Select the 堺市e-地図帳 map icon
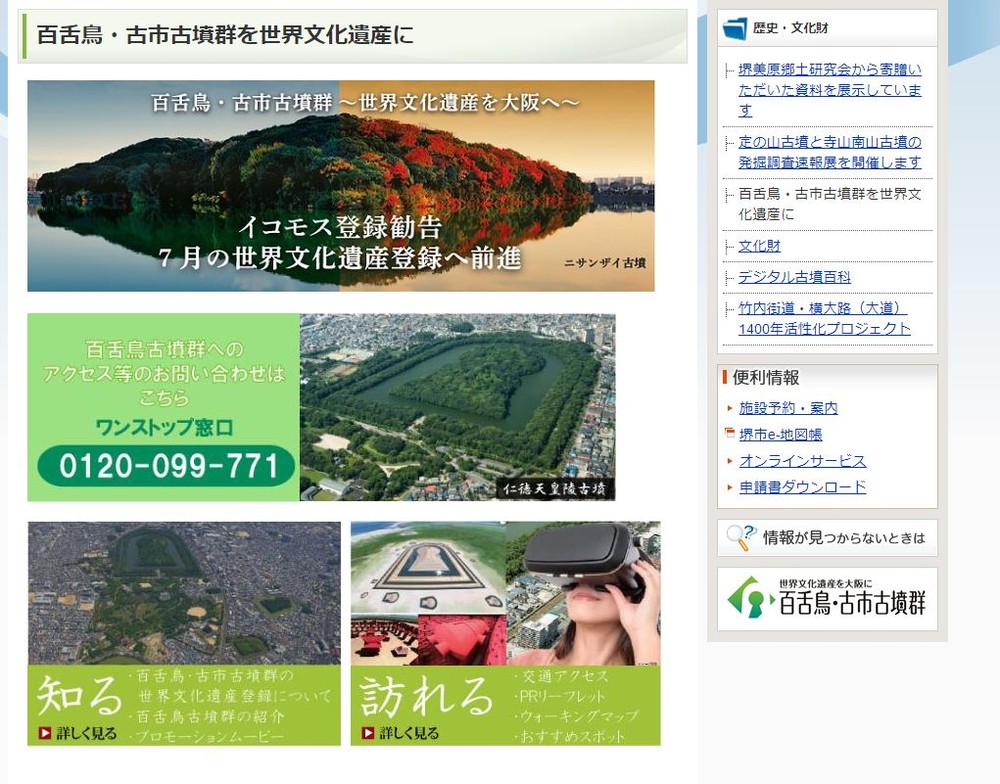Screen dimensions: 1000x784 coord(728,434)
